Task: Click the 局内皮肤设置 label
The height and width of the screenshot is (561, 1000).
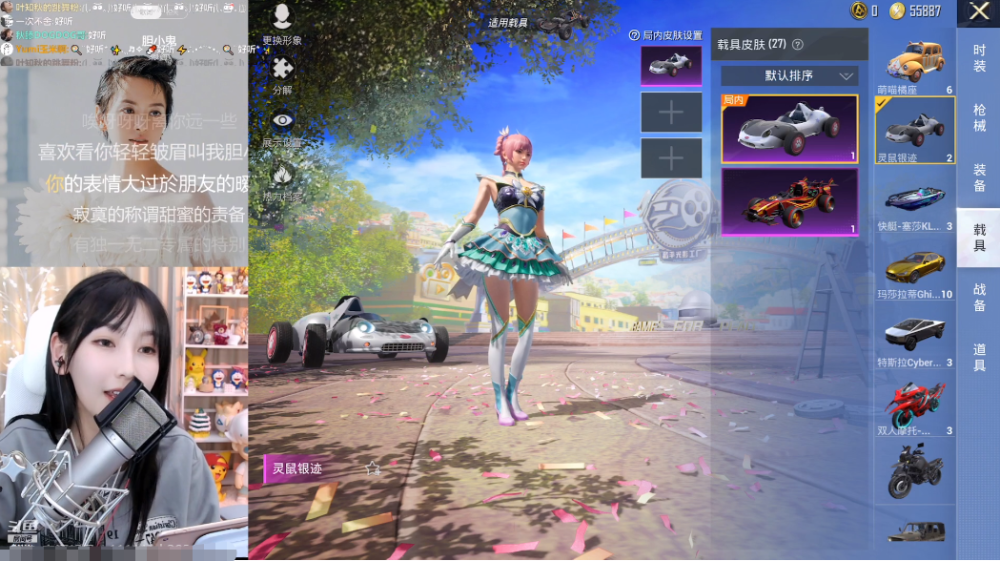Action: tap(672, 35)
